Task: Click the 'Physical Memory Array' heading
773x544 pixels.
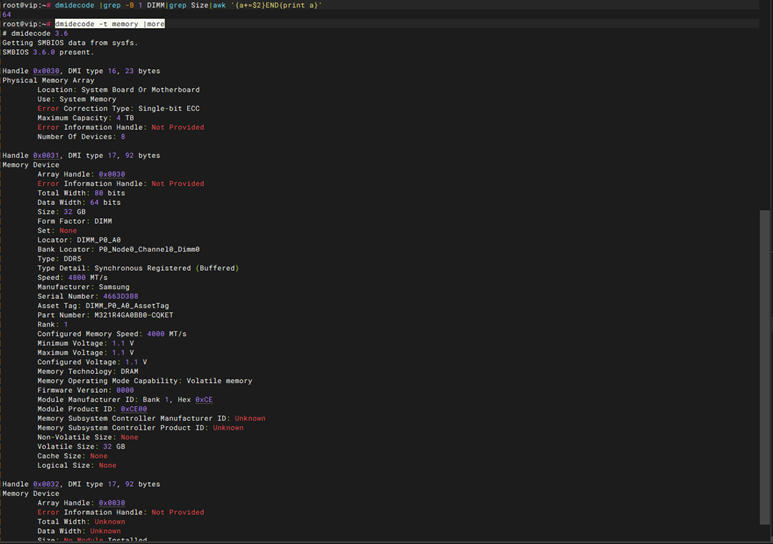Action: (x=48, y=80)
